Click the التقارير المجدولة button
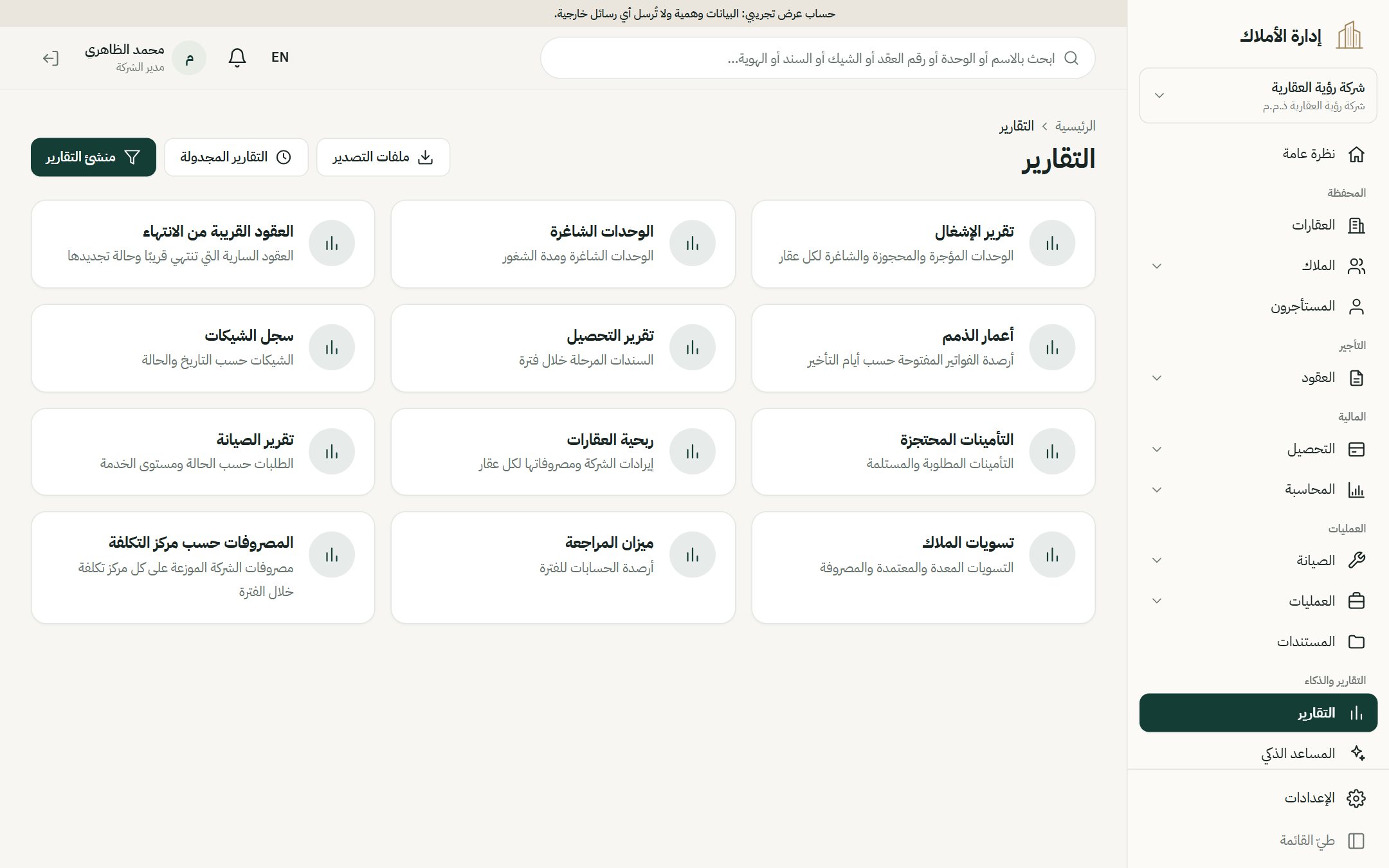 [x=236, y=158]
